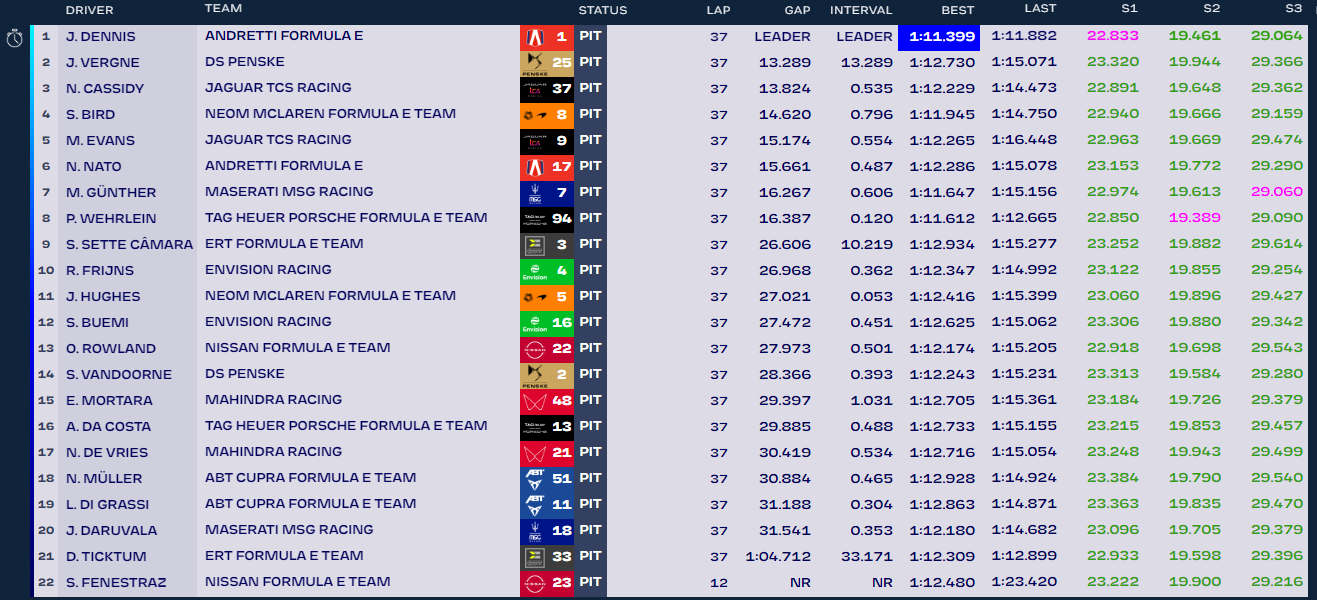Click Mahindra car 48 team badge
Screen dimensions: 1317x600
(546, 401)
